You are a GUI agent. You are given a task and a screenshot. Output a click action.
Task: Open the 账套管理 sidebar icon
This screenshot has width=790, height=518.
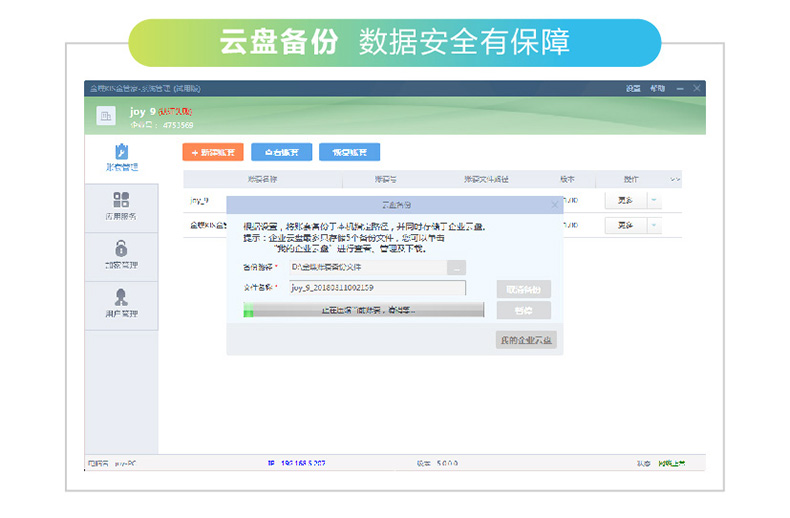(x=121, y=152)
